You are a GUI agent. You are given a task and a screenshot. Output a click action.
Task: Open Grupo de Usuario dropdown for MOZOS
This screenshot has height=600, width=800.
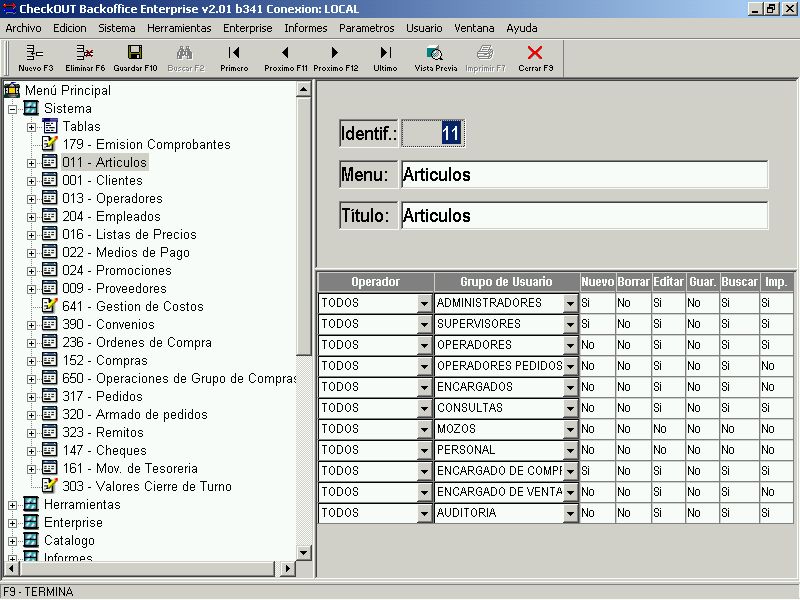point(570,429)
